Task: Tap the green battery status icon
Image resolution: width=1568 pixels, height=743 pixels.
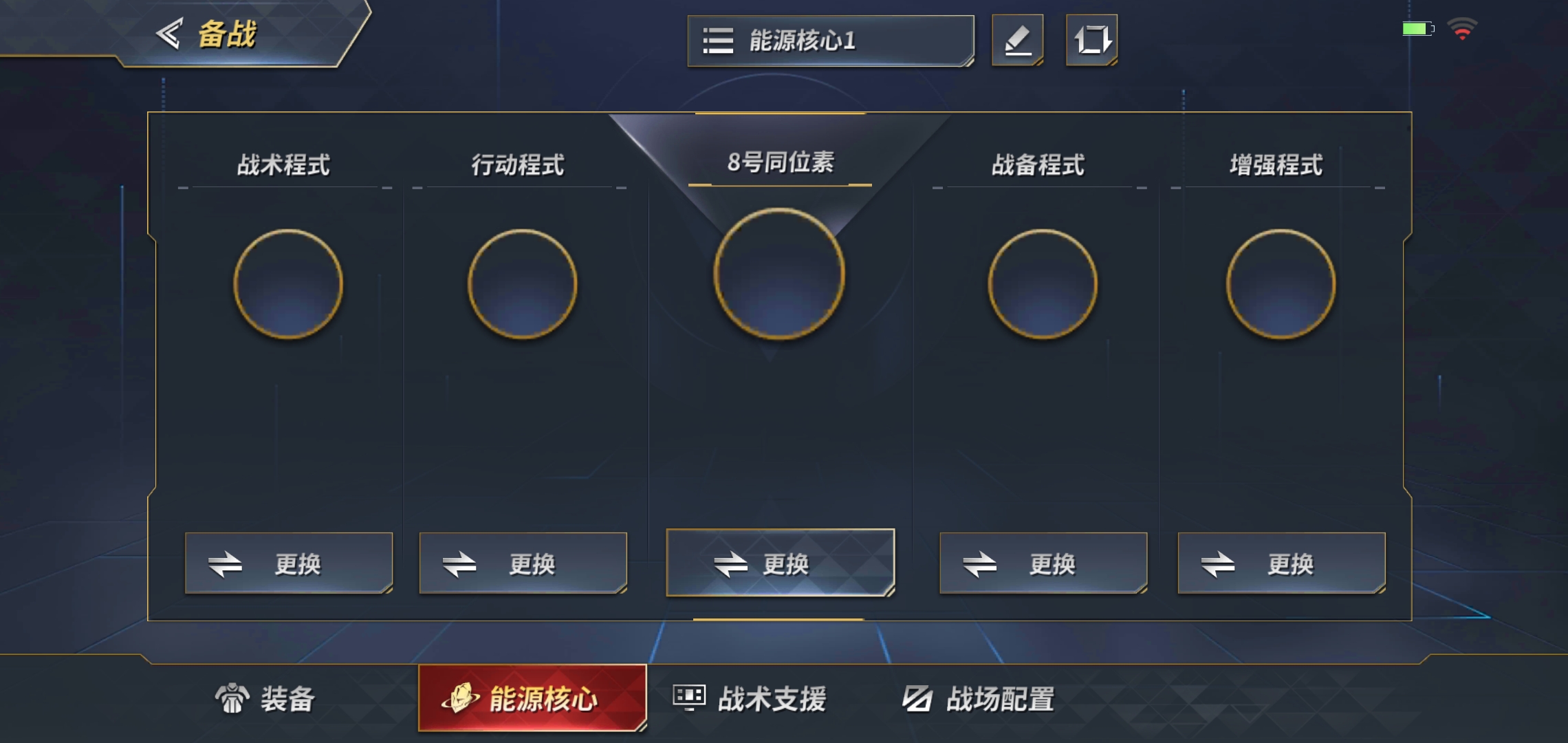Action: 1418,29
